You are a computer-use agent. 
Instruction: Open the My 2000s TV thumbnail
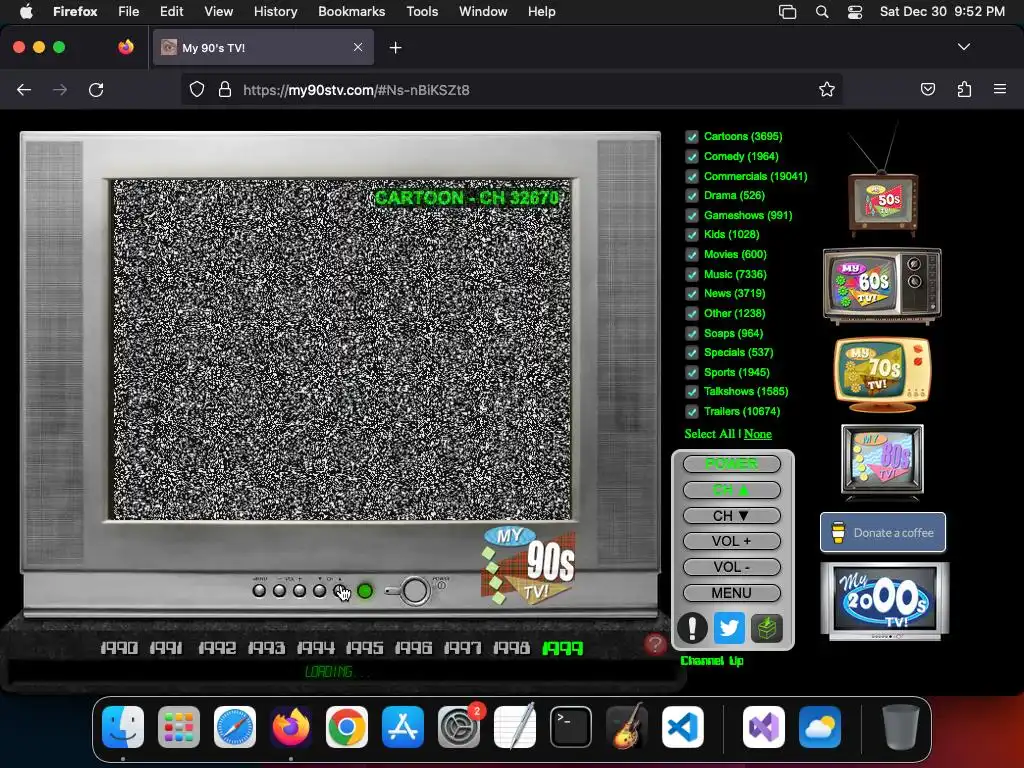(884, 601)
